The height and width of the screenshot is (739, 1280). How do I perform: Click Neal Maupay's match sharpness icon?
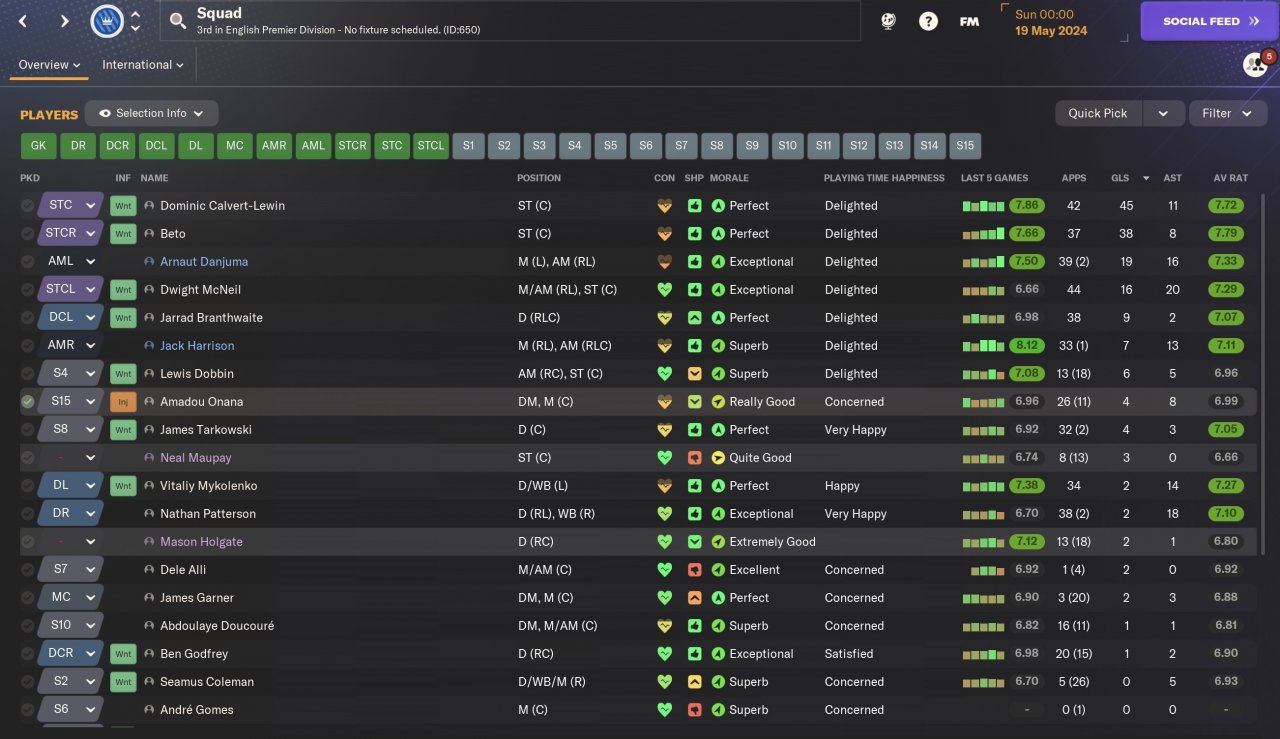694,458
